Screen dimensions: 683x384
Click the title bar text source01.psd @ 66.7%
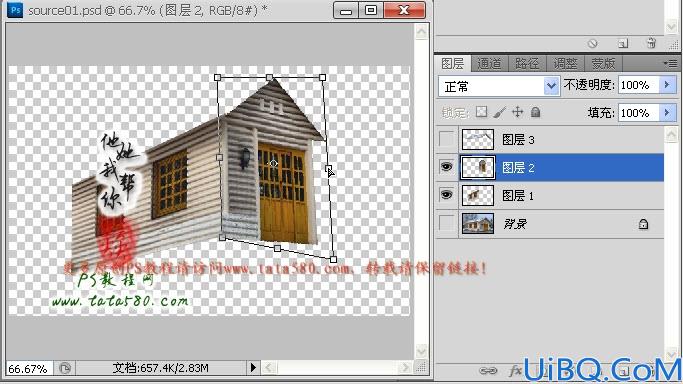pyautogui.click(x=91, y=10)
